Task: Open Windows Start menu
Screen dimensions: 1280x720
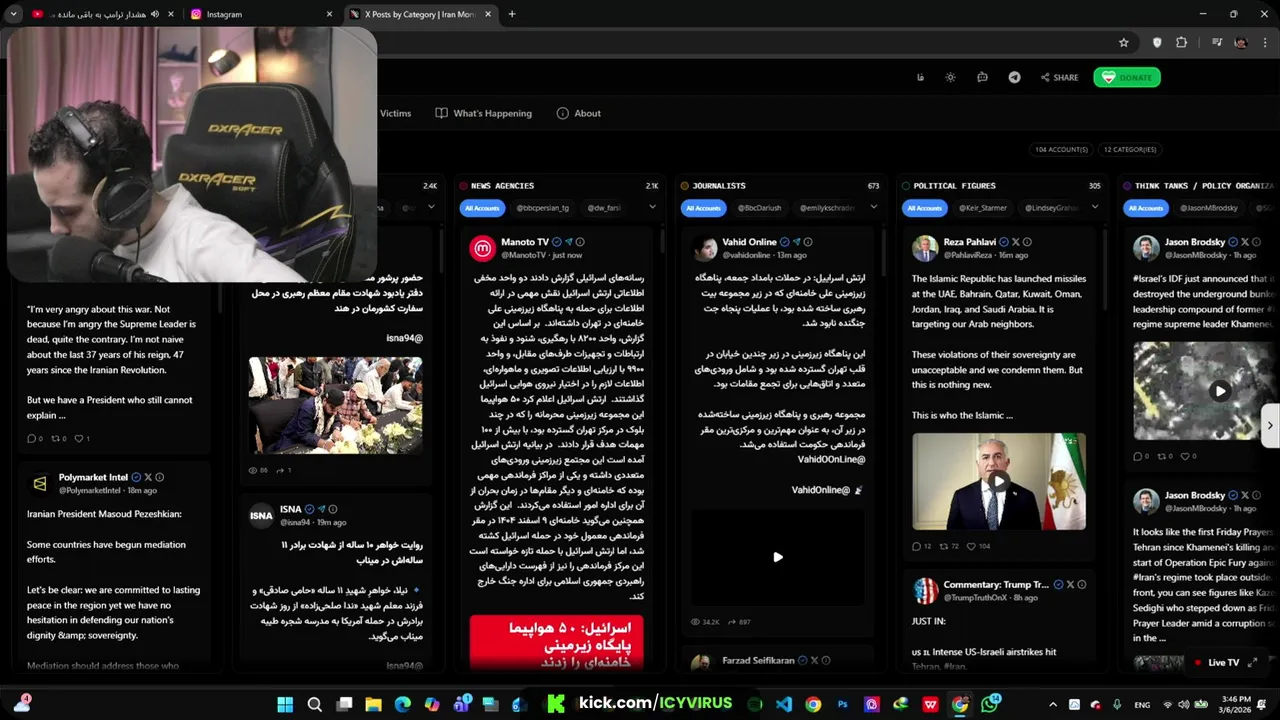Action: (285, 704)
